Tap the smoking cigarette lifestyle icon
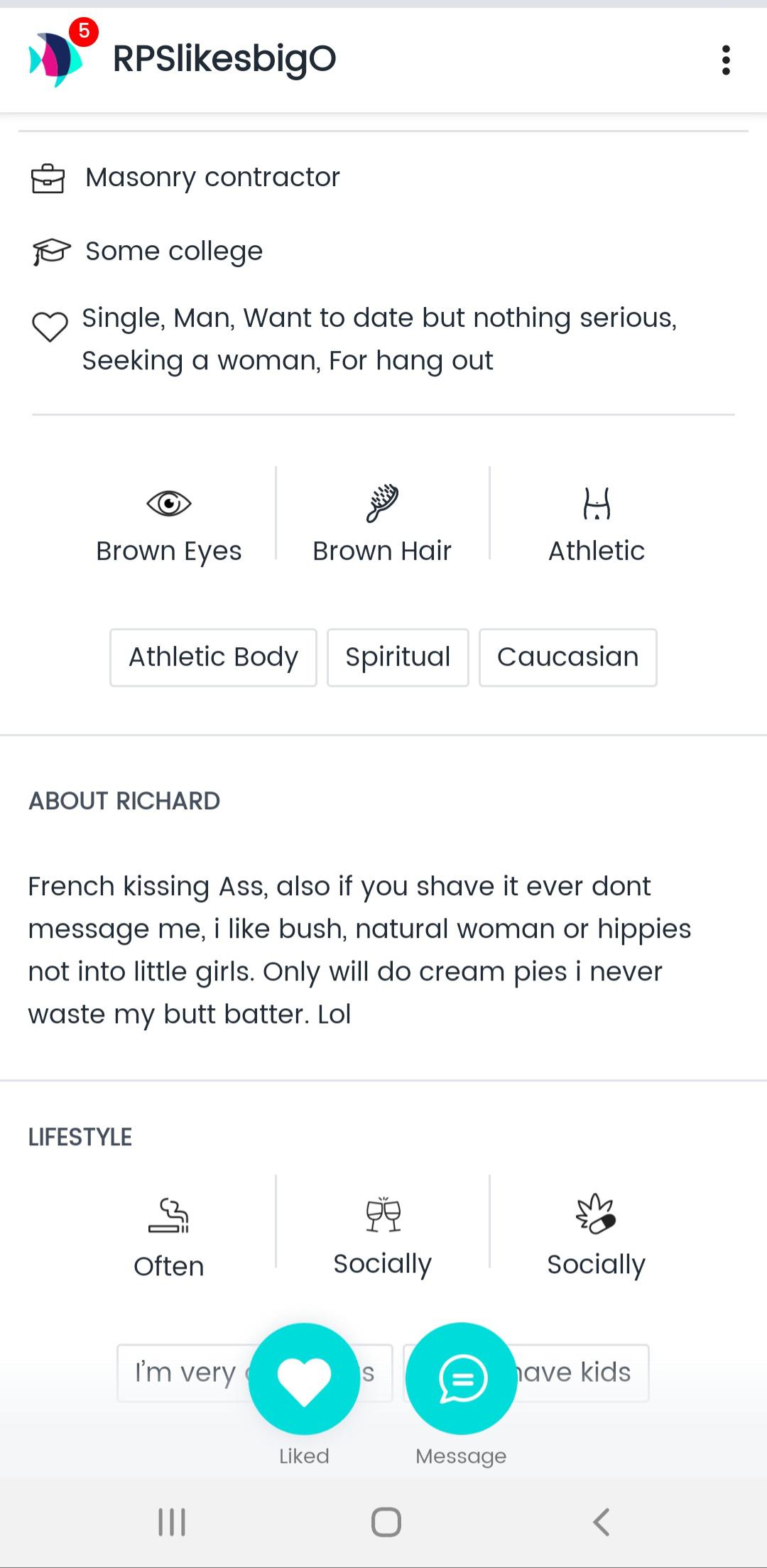767x1568 pixels. [169, 1215]
